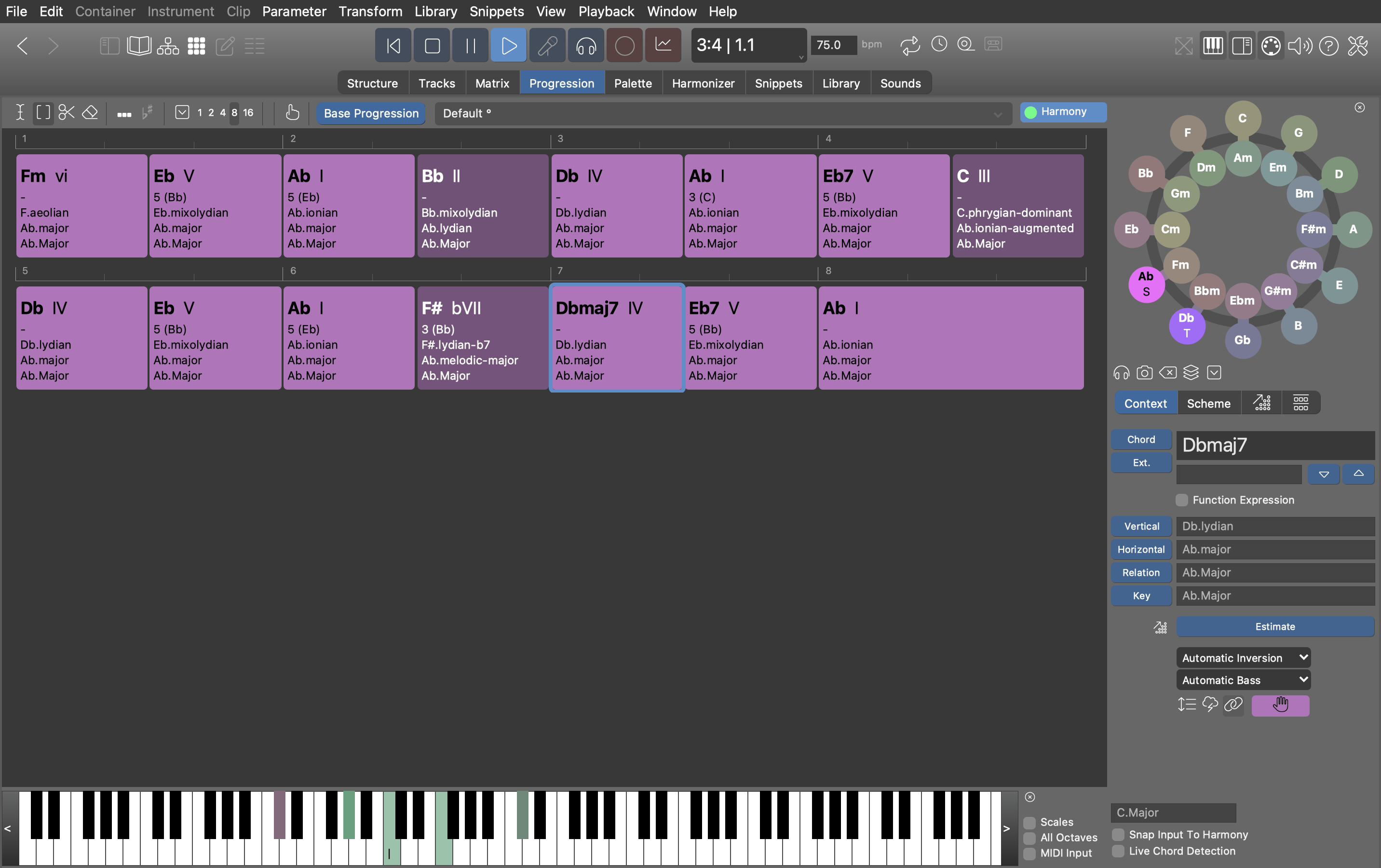Toggle Snap Input To Harmony
This screenshot has height=868, width=1381.
click(x=1118, y=834)
